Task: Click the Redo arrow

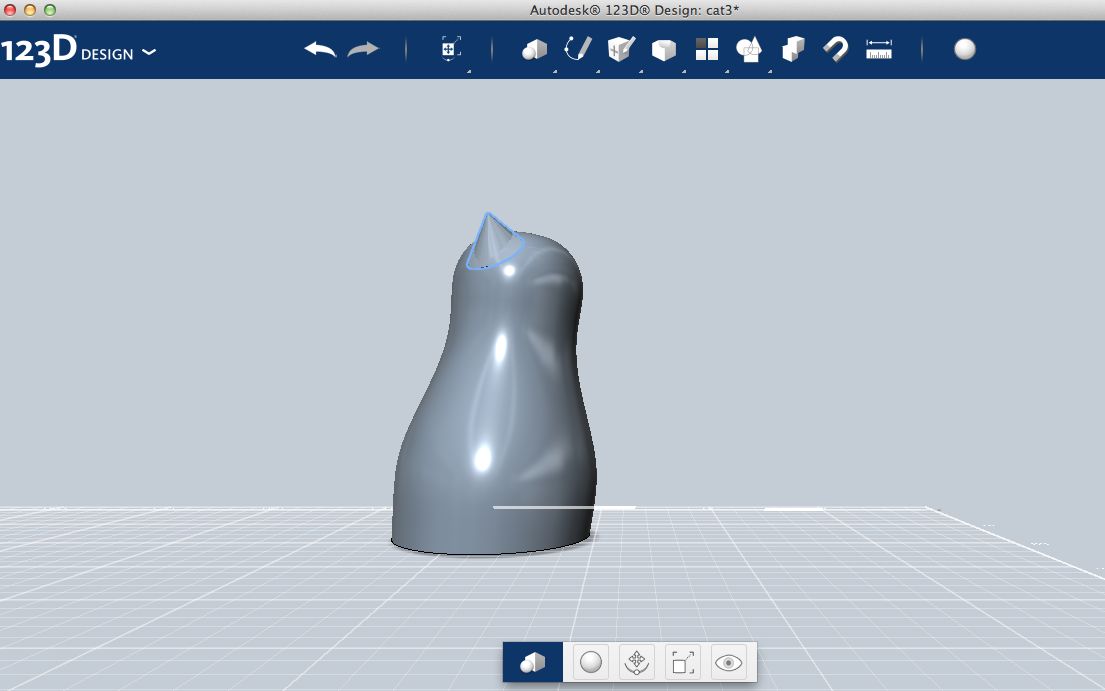Action: [x=363, y=49]
